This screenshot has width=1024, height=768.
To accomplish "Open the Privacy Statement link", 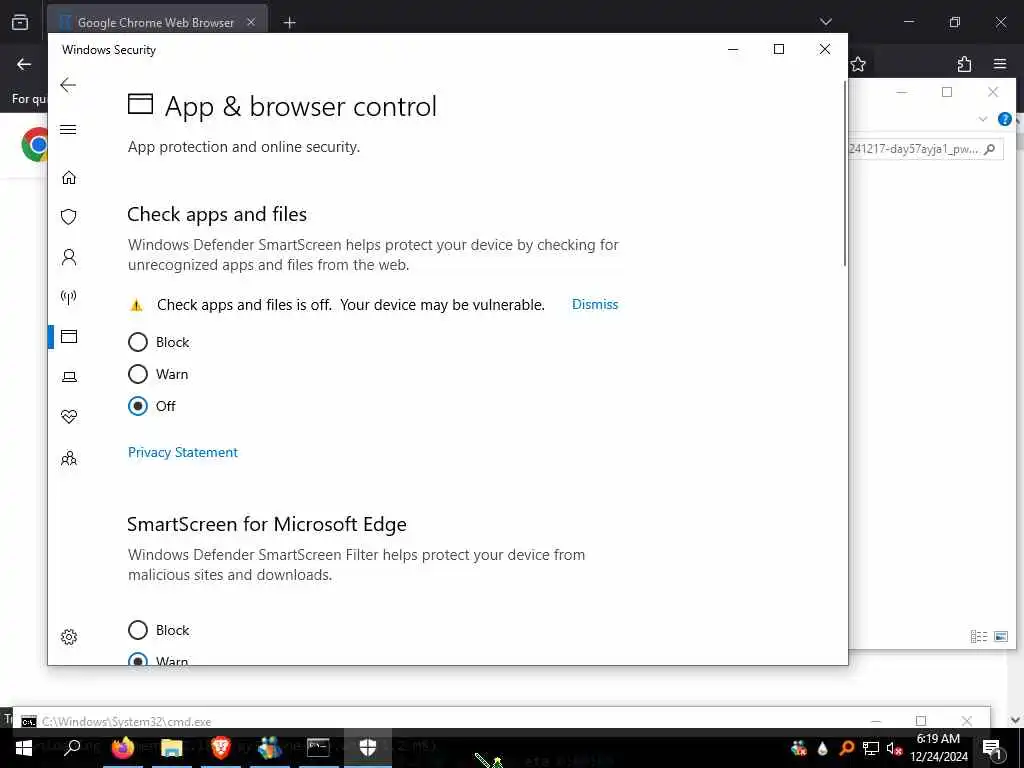I will (x=183, y=452).
